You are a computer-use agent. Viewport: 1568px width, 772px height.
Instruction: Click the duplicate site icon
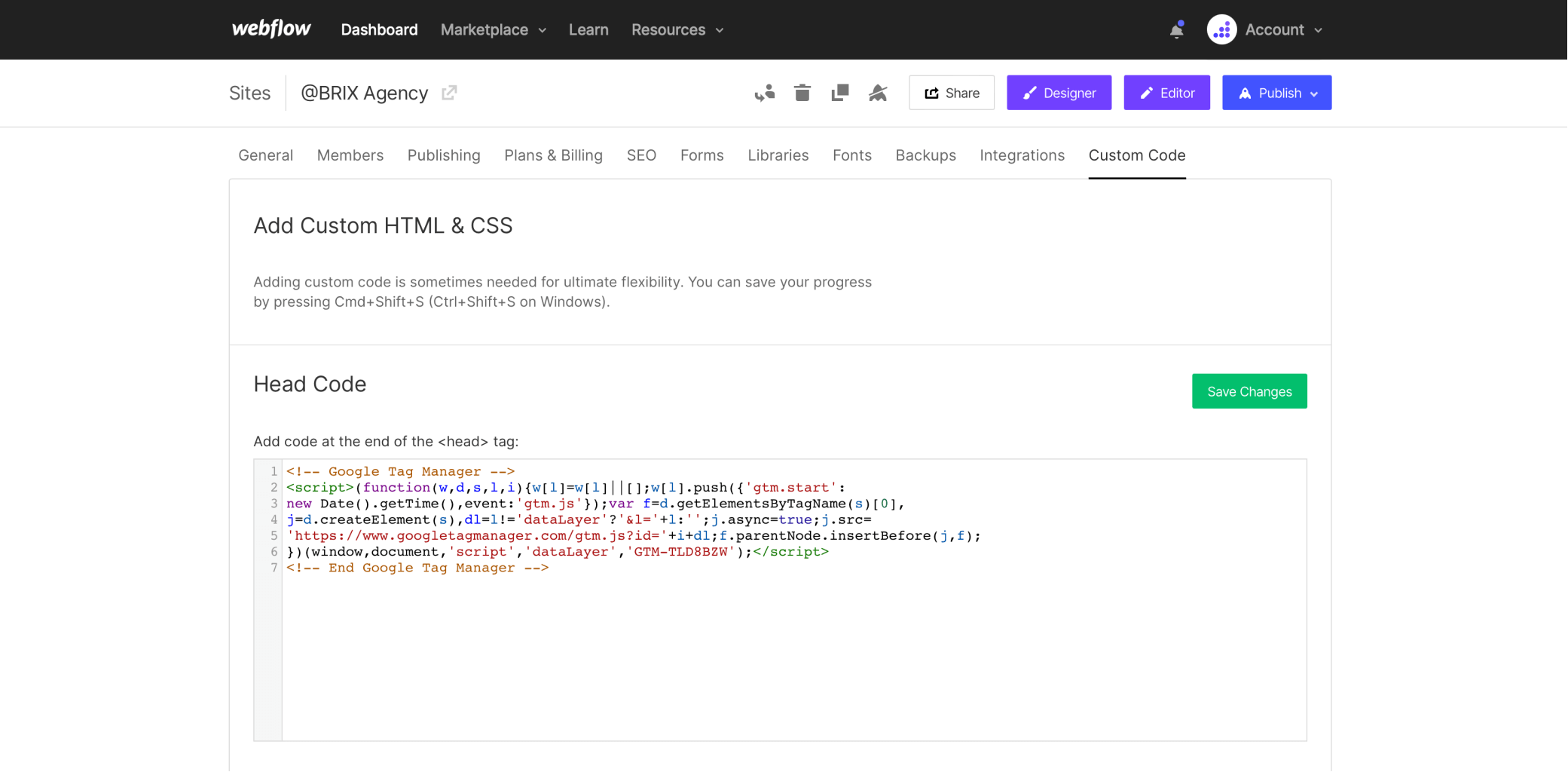pyautogui.click(x=839, y=93)
